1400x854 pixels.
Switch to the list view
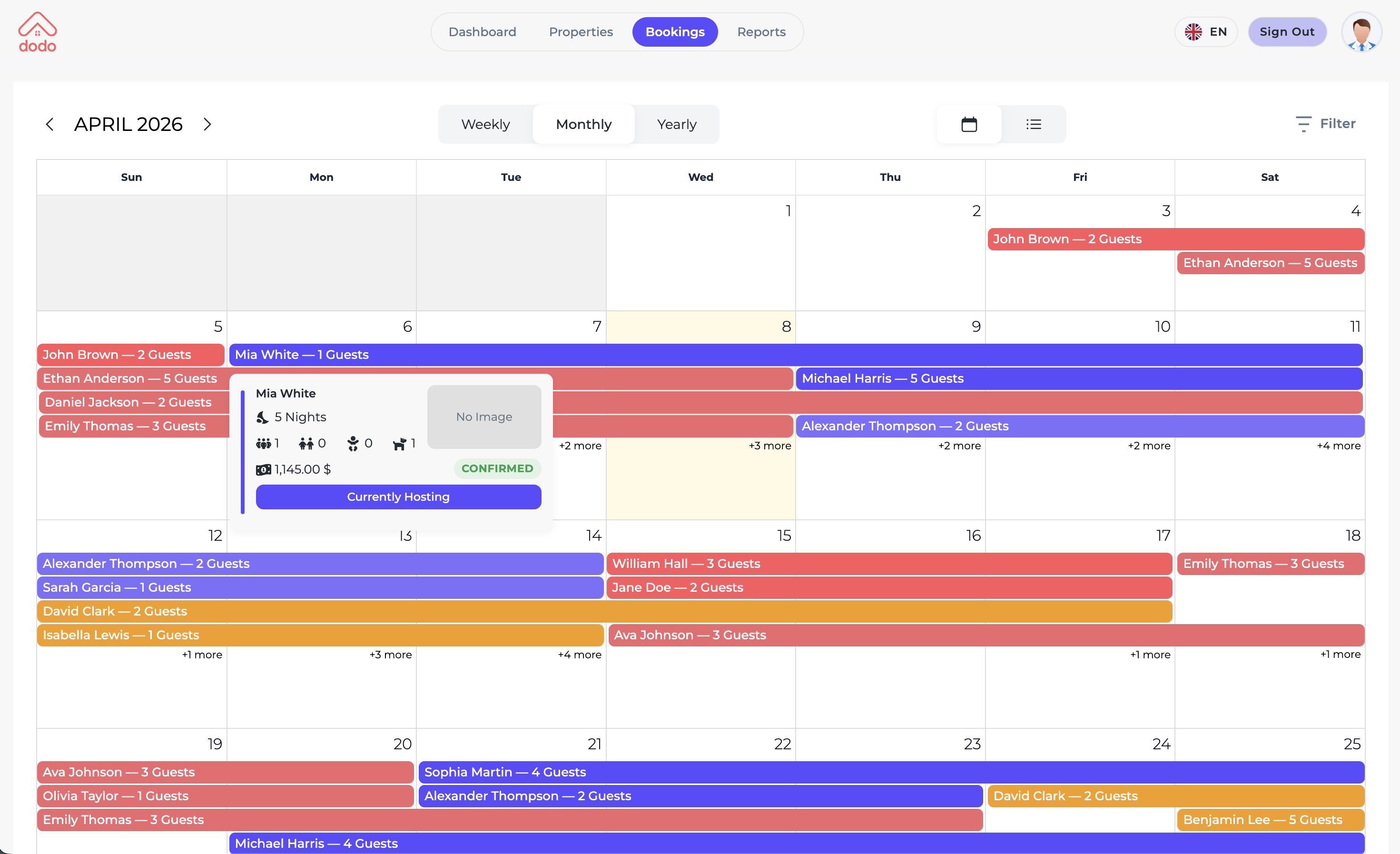(1034, 124)
